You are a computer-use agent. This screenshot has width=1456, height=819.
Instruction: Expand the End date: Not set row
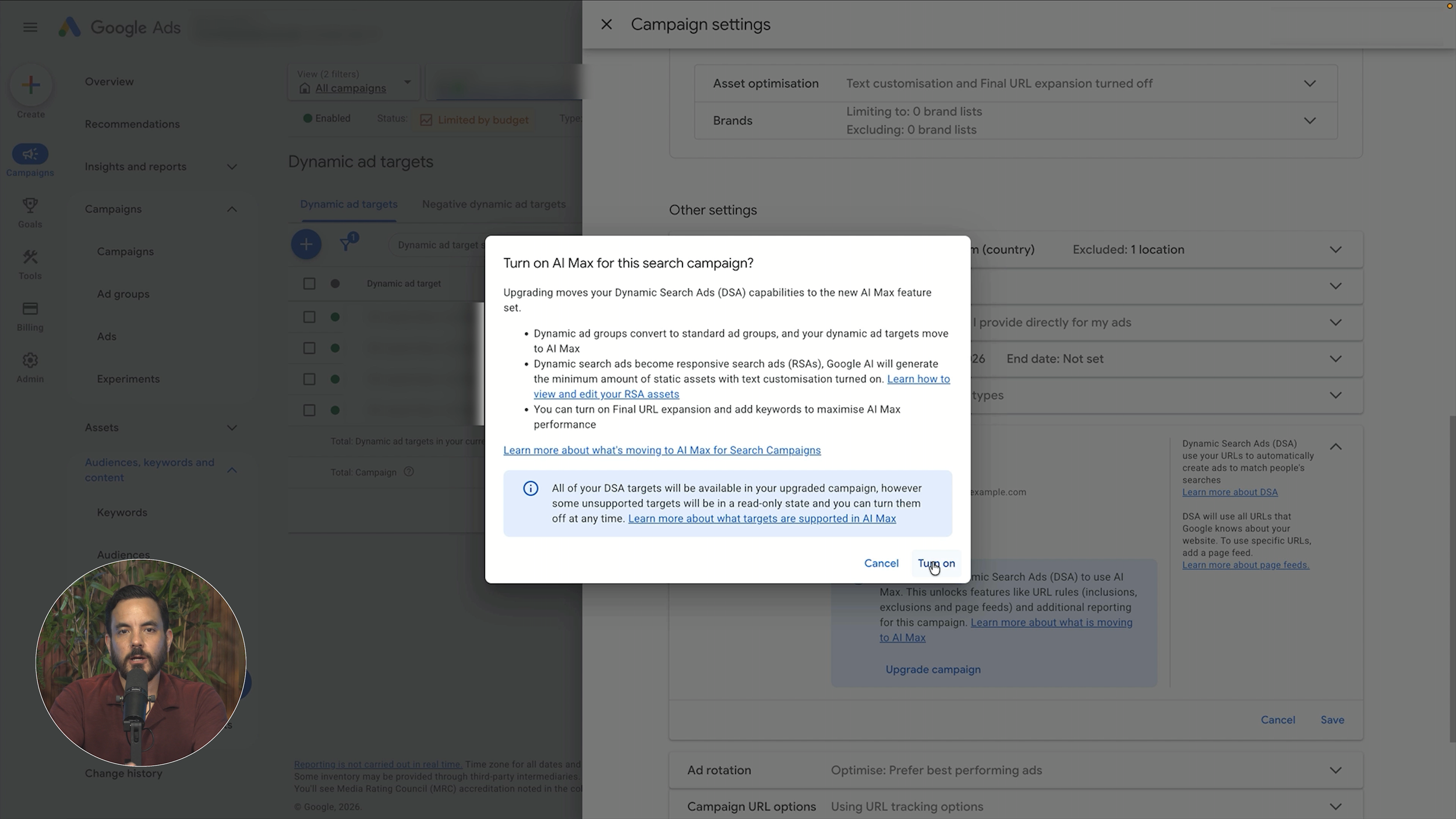coord(1335,359)
